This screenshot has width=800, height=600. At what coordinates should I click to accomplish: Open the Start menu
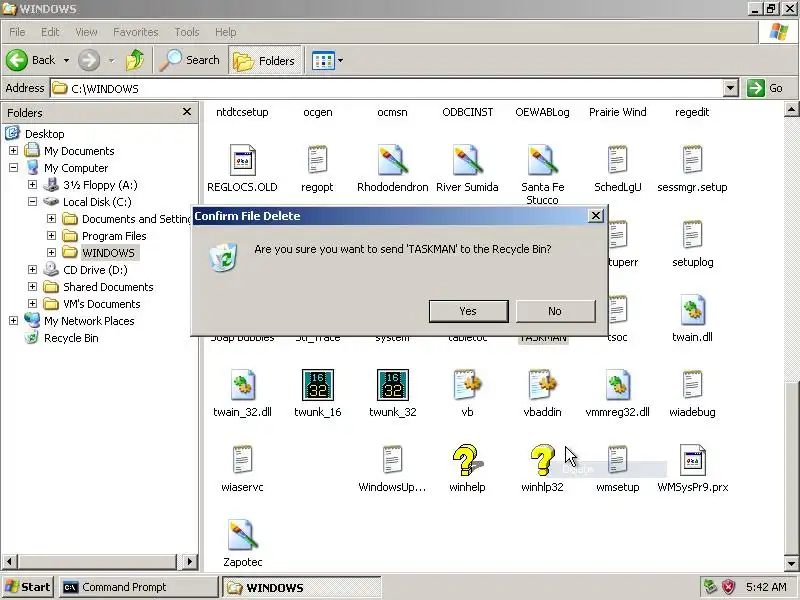pyautogui.click(x=28, y=587)
